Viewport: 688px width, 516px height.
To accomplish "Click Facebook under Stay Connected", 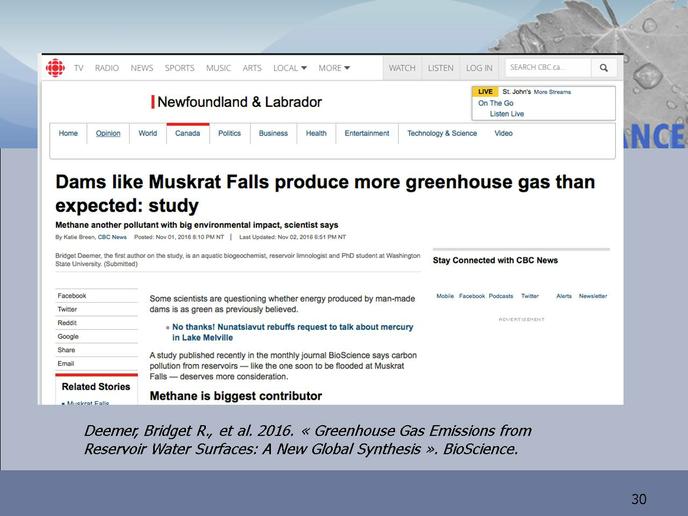I will pos(472,296).
